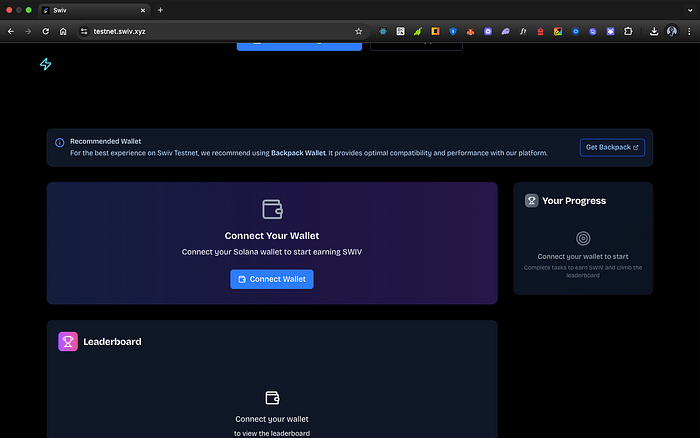Click the Swiv lightning bolt logo

point(46,64)
